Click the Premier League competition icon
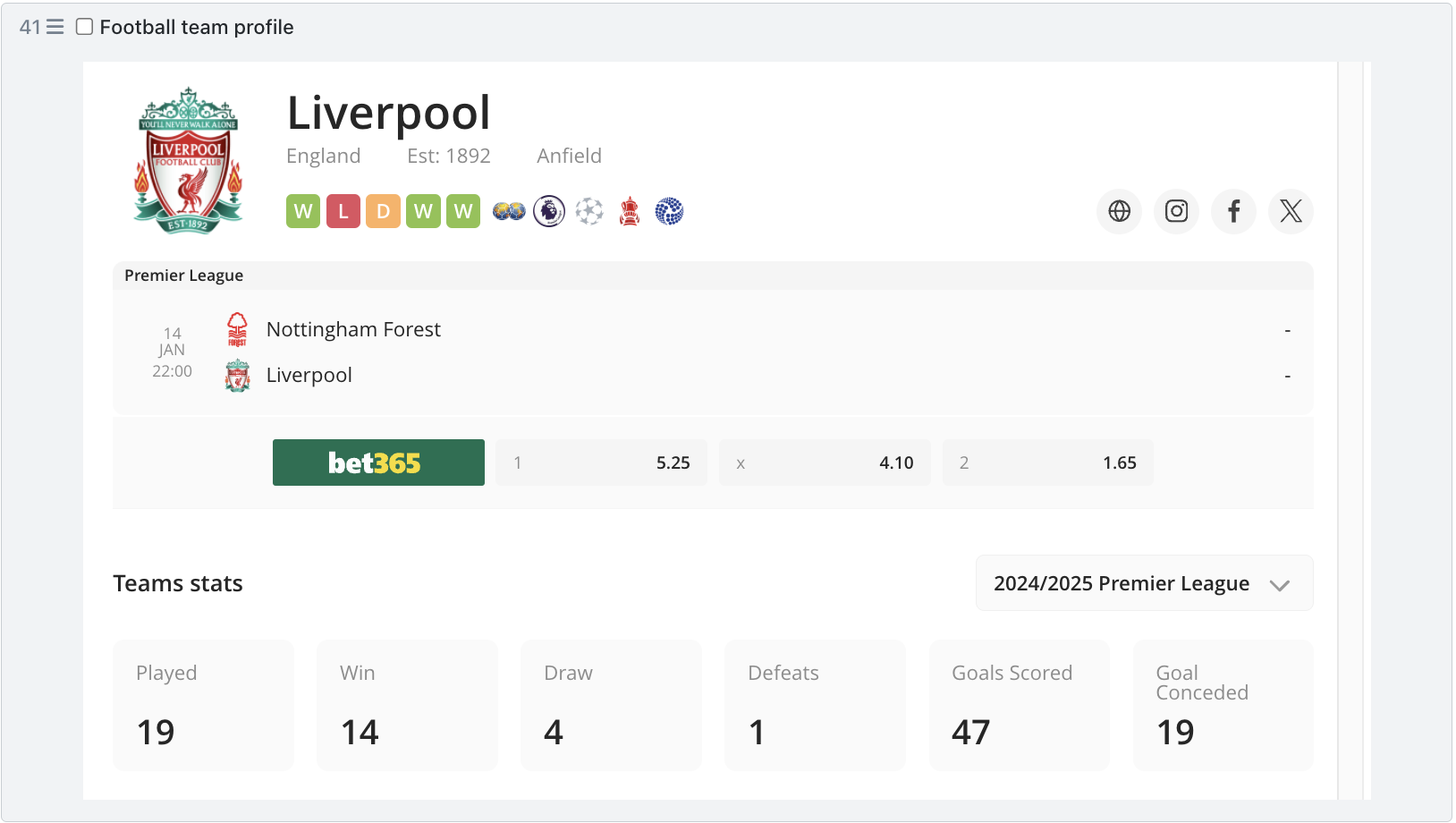 pos(549,212)
